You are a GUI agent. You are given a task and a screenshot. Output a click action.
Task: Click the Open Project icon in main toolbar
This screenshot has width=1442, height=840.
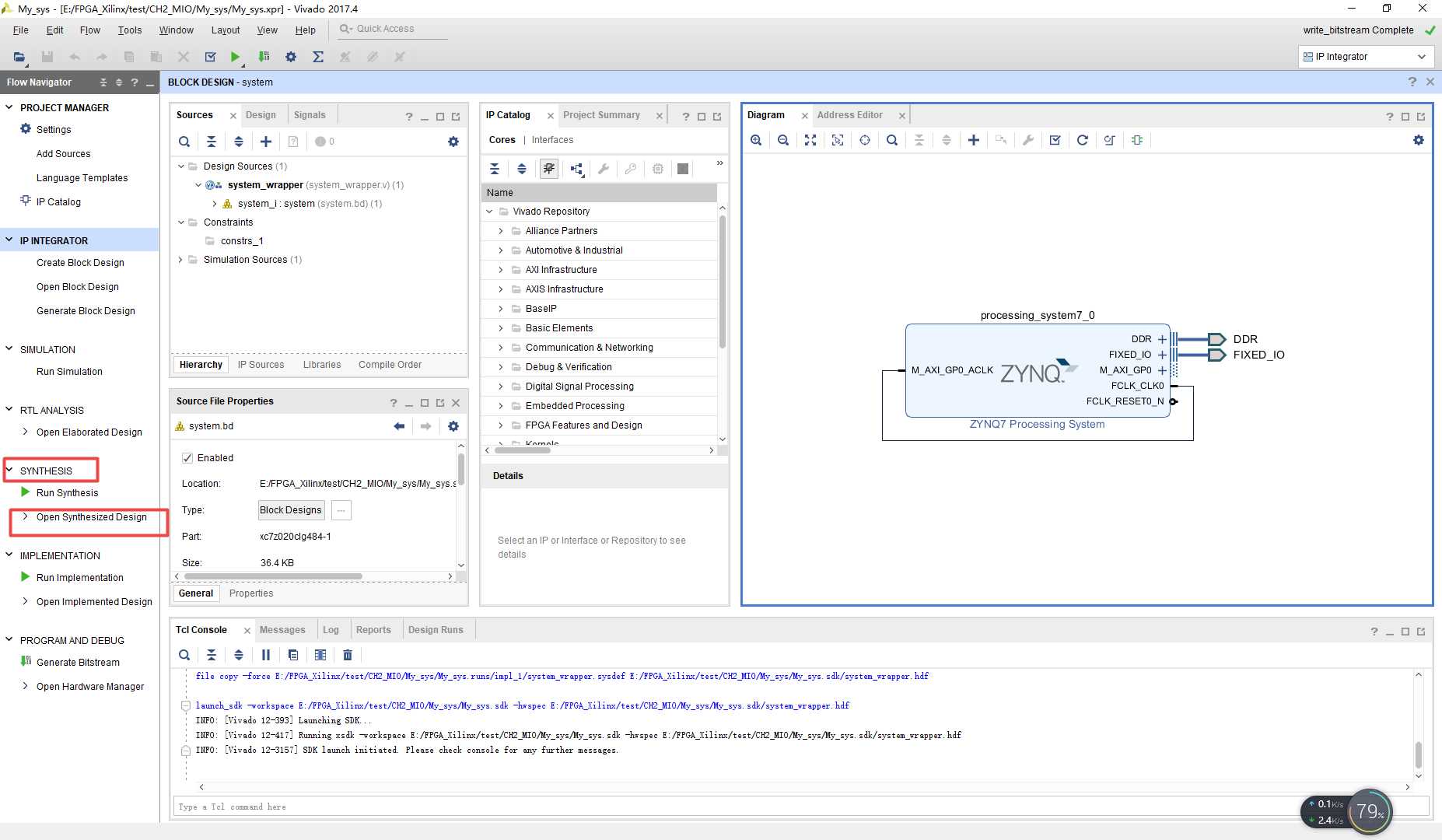click(x=19, y=57)
